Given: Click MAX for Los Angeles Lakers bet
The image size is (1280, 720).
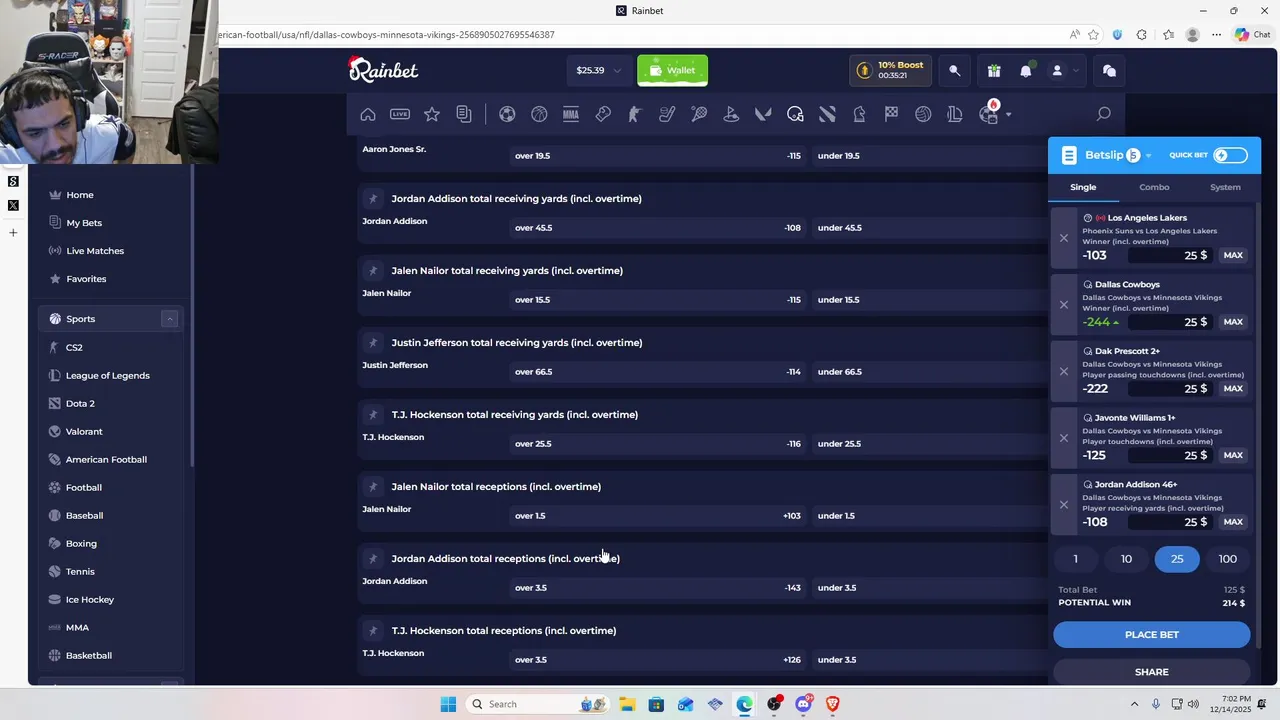Looking at the screenshot, I should tap(1233, 255).
